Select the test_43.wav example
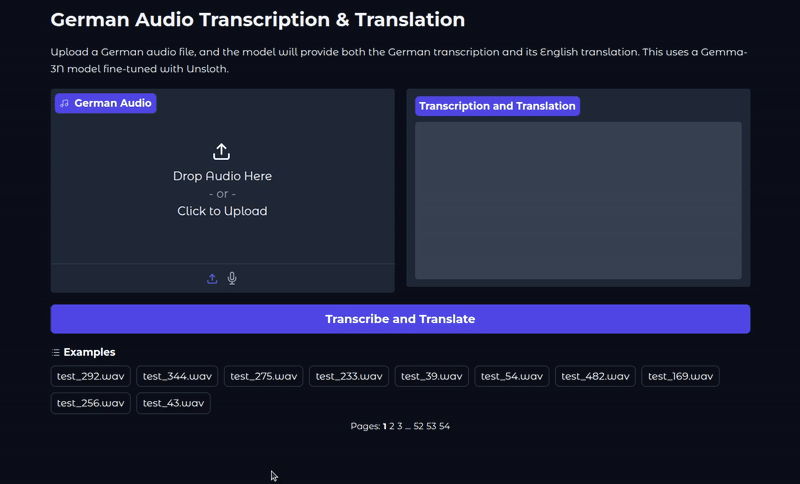Image resolution: width=800 pixels, height=484 pixels. tap(173, 403)
